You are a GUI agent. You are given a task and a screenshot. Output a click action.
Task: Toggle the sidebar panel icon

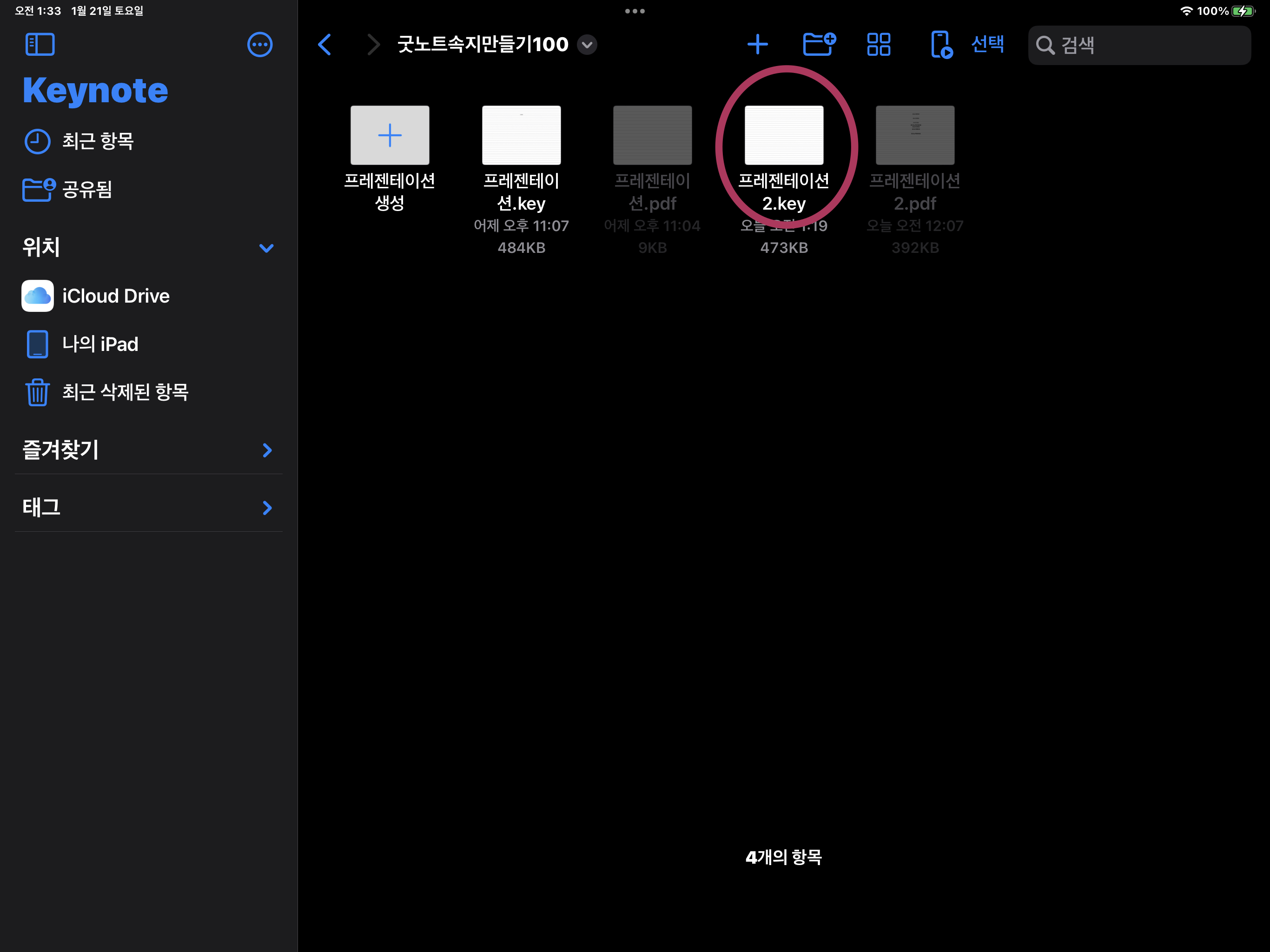point(40,44)
